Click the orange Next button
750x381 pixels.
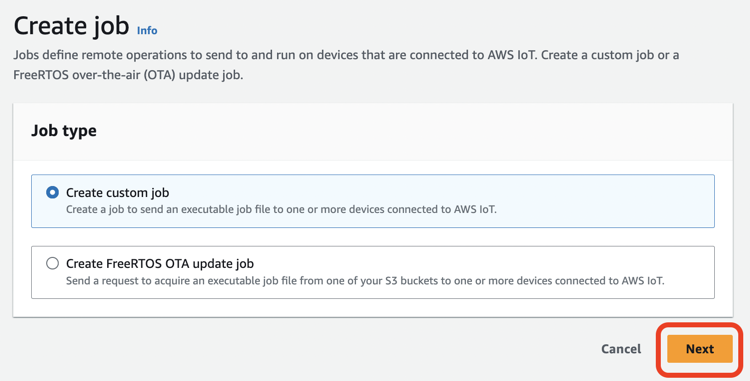pyautogui.click(x=700, y=349)
